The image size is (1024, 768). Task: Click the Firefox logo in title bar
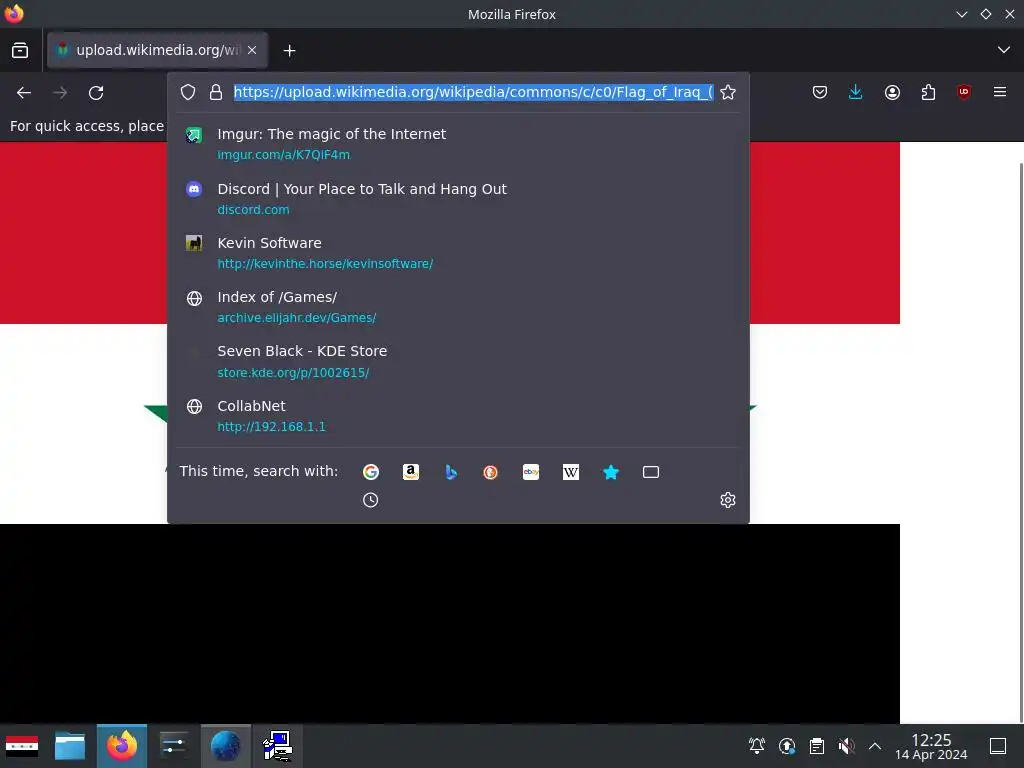pyautogui.click(x=14, y=14)
